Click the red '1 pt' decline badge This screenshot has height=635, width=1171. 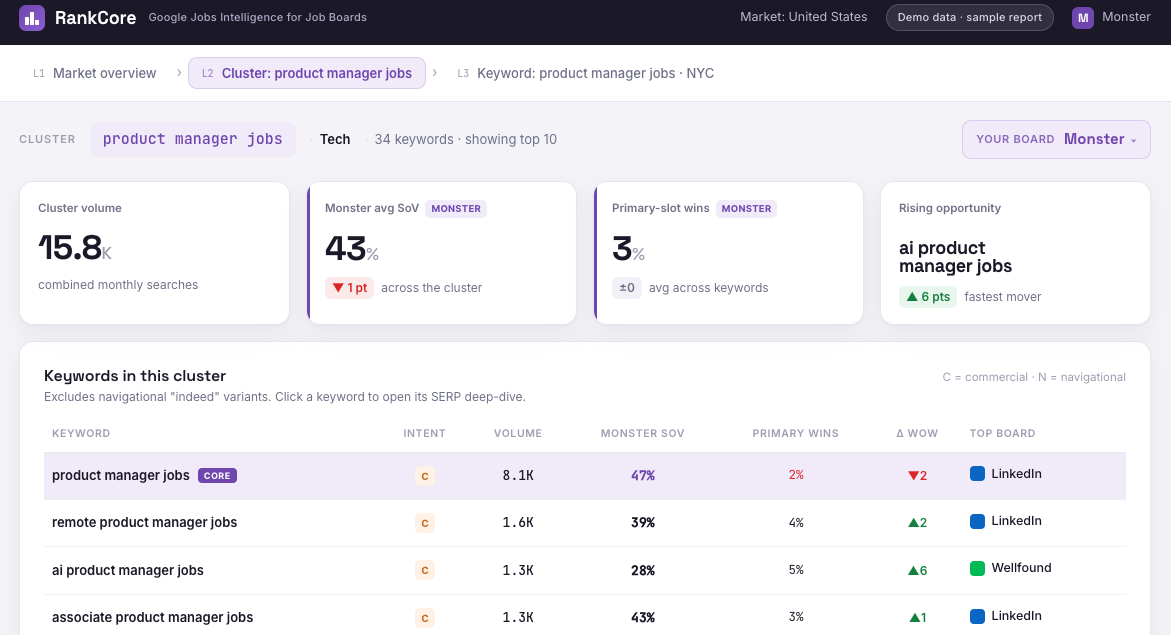(x=350, y=288)
